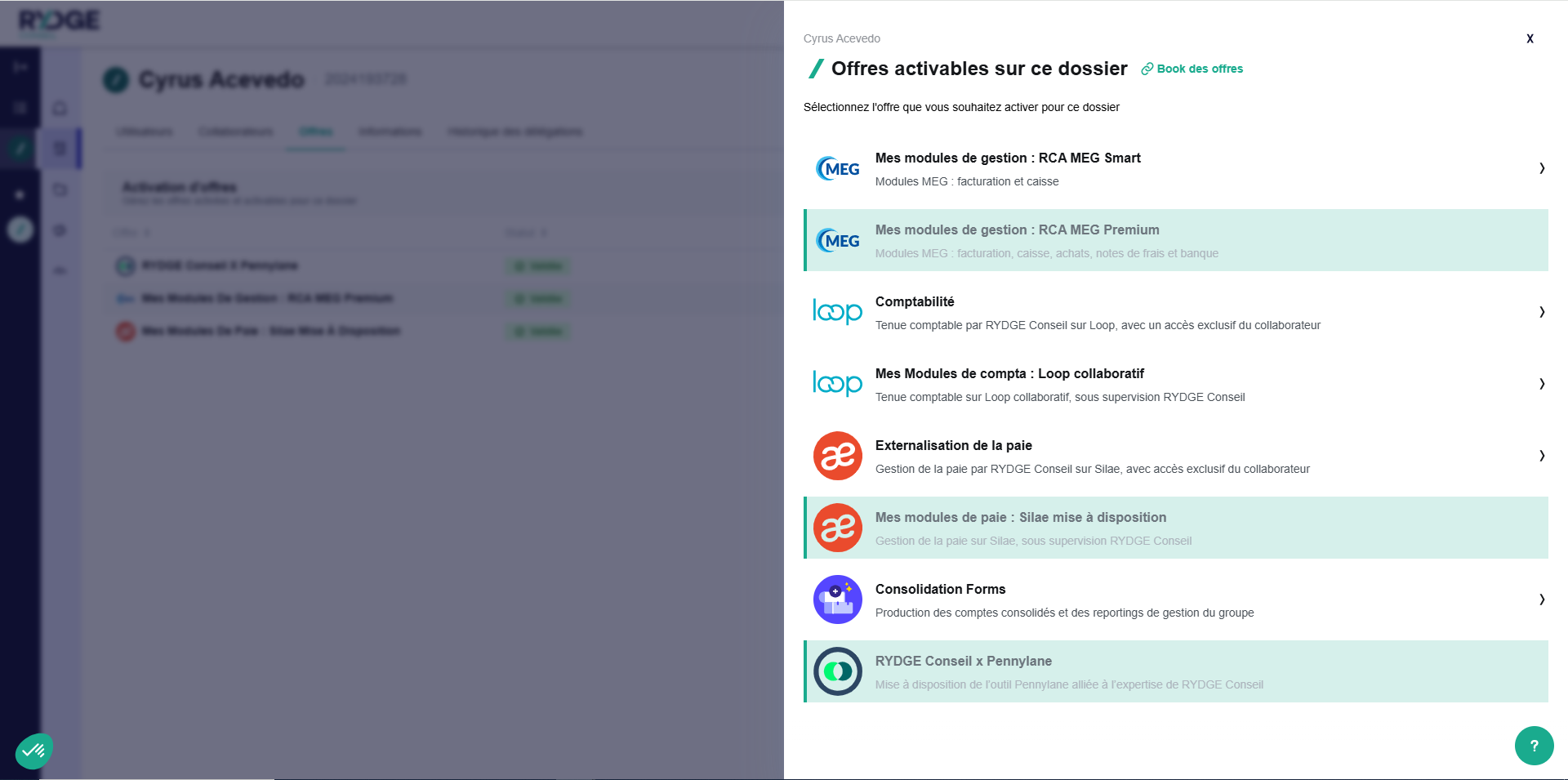Close the offers panel with X
The height and width of the screenshot is (780, 1568).
(1530, 38)
